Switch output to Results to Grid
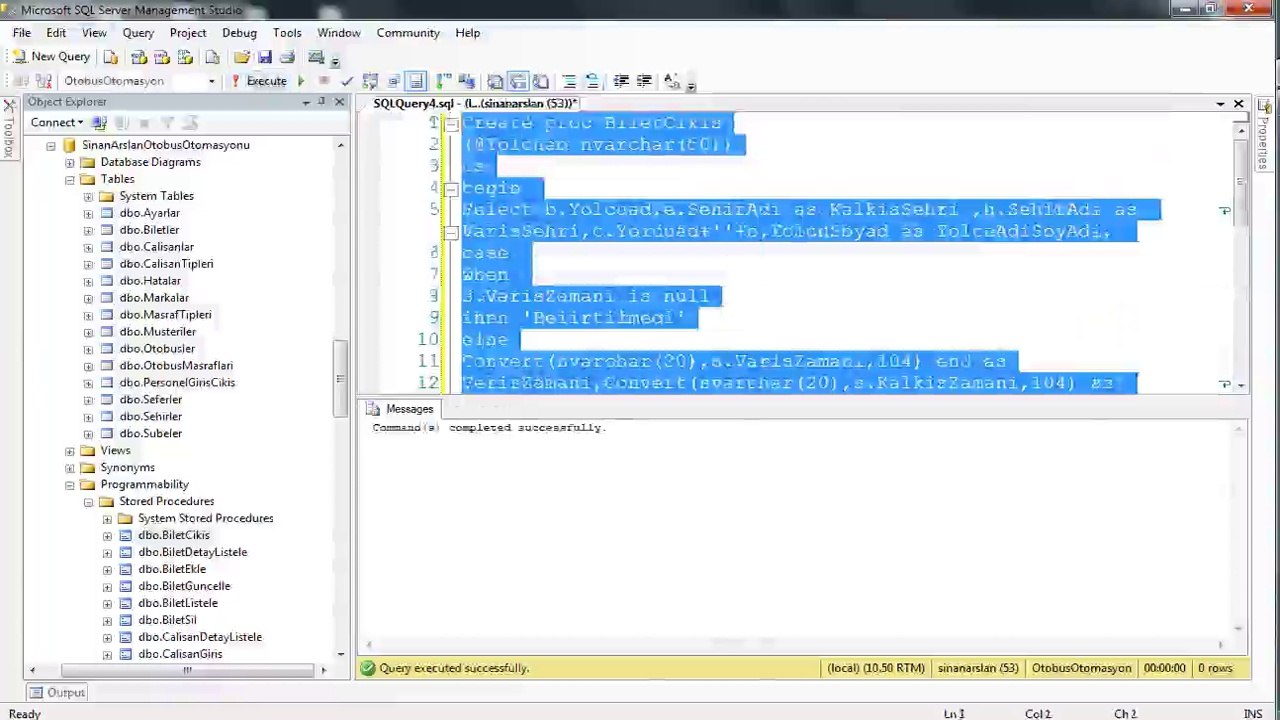1280x720 pixels. click(518, 81)
